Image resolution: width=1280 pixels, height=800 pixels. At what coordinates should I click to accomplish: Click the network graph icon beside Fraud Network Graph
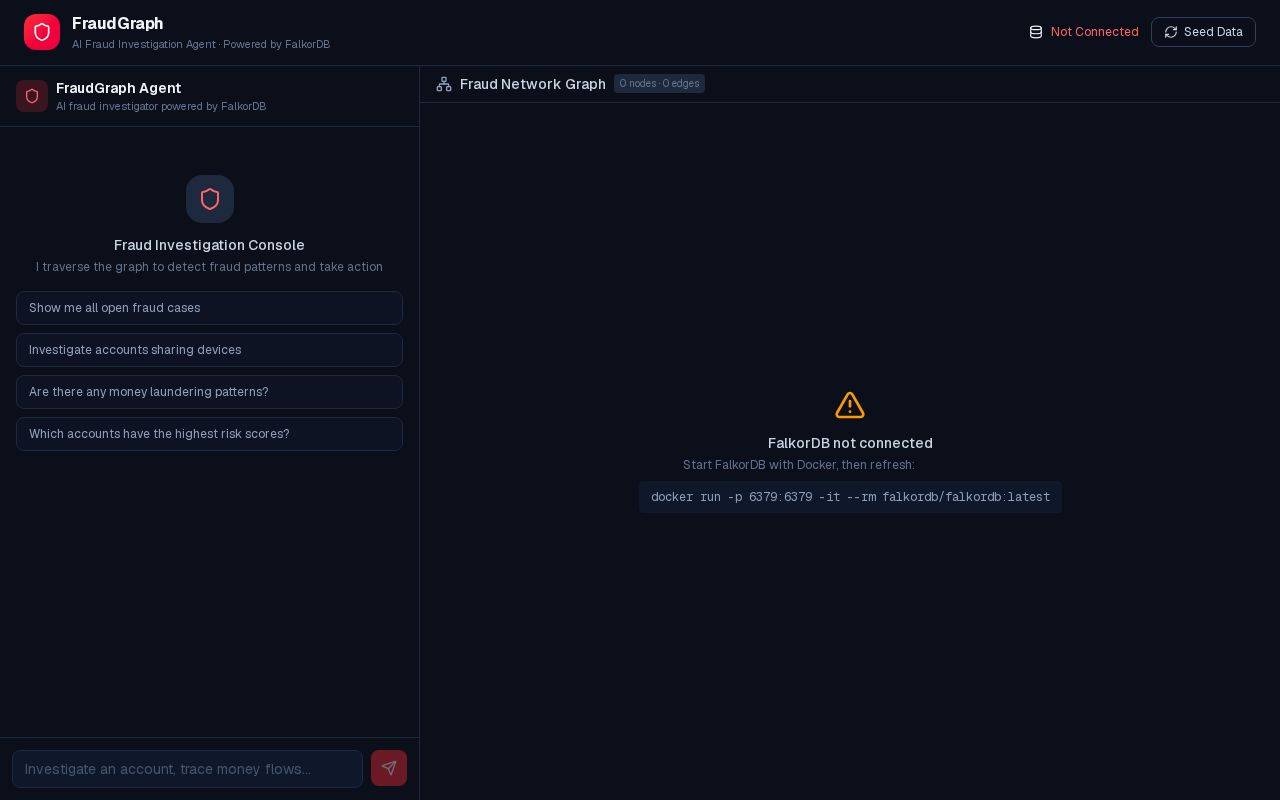pos(444,84)
